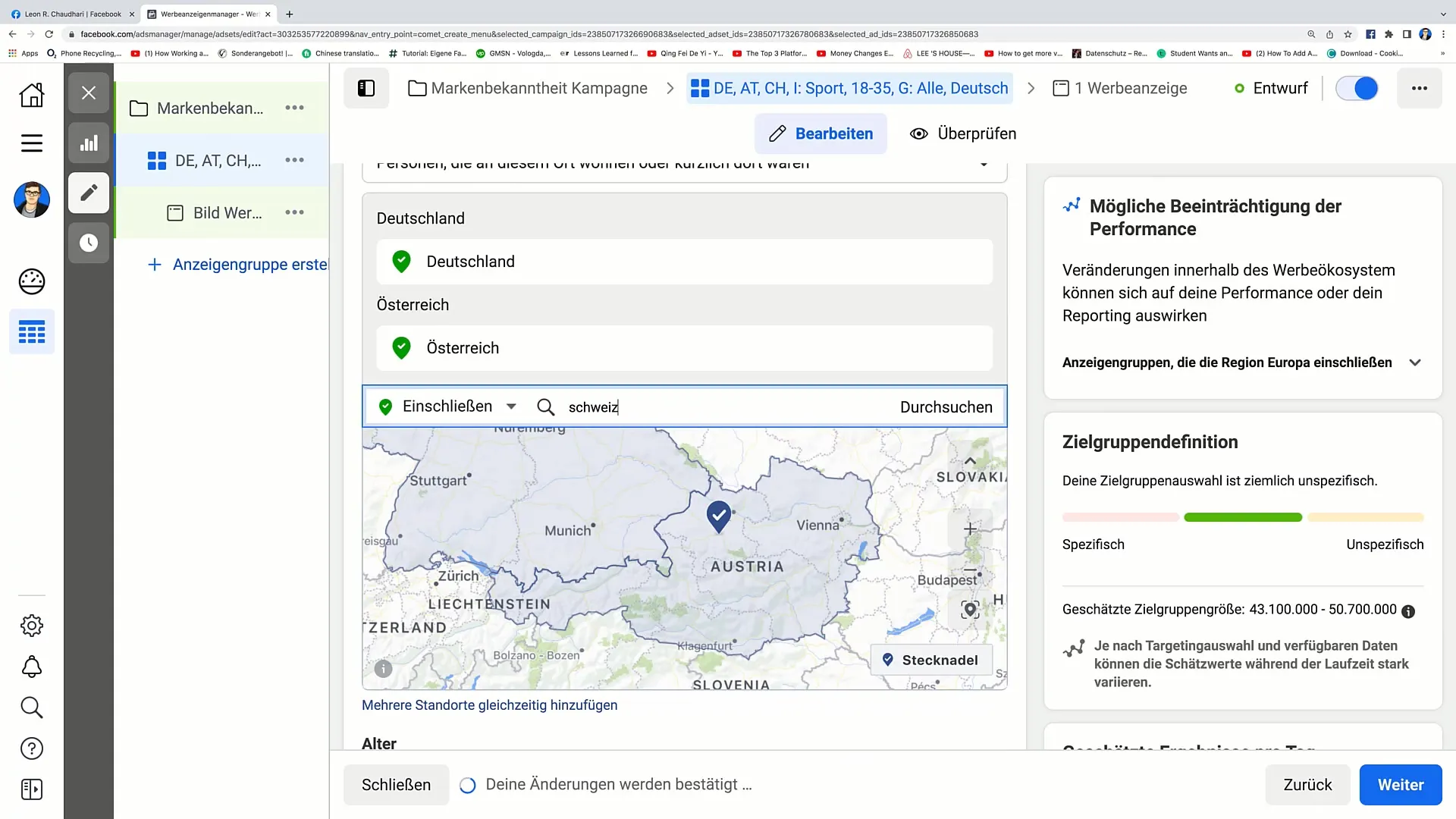Click the location pin marker on Austria
Viewport: 1456px width, 819px height.
[719, 517]
